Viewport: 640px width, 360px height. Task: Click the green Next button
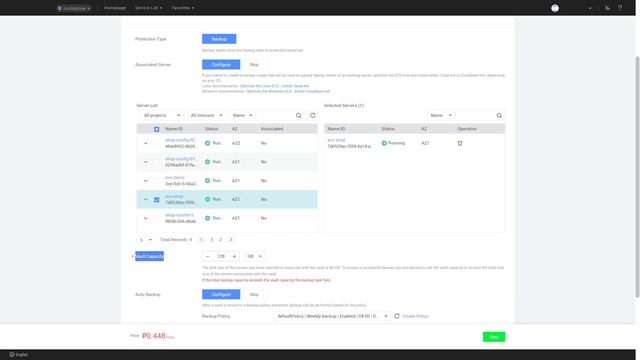[x=494, y=337]
